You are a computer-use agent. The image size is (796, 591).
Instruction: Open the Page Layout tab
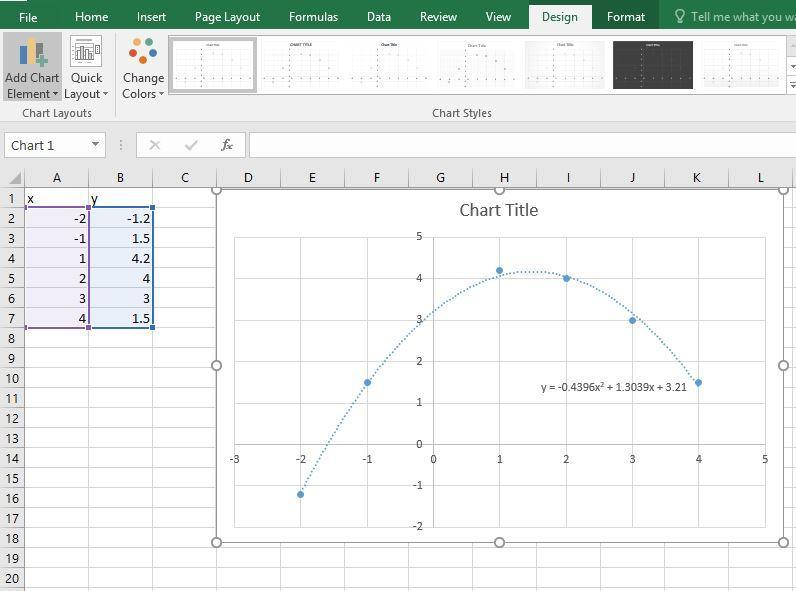pos(227,17)
